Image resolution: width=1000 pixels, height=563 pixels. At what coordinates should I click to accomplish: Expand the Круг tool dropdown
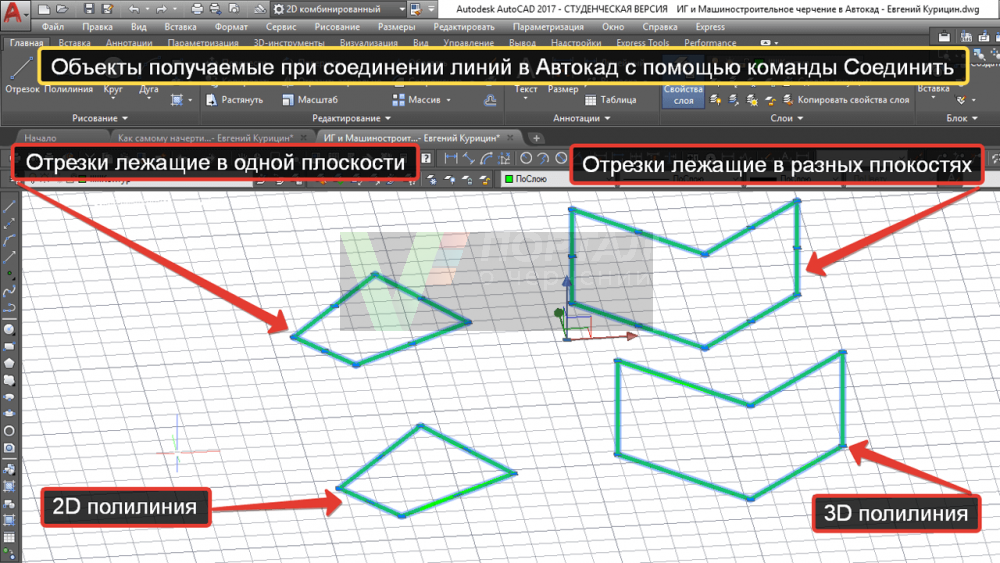tap(113, 99)
